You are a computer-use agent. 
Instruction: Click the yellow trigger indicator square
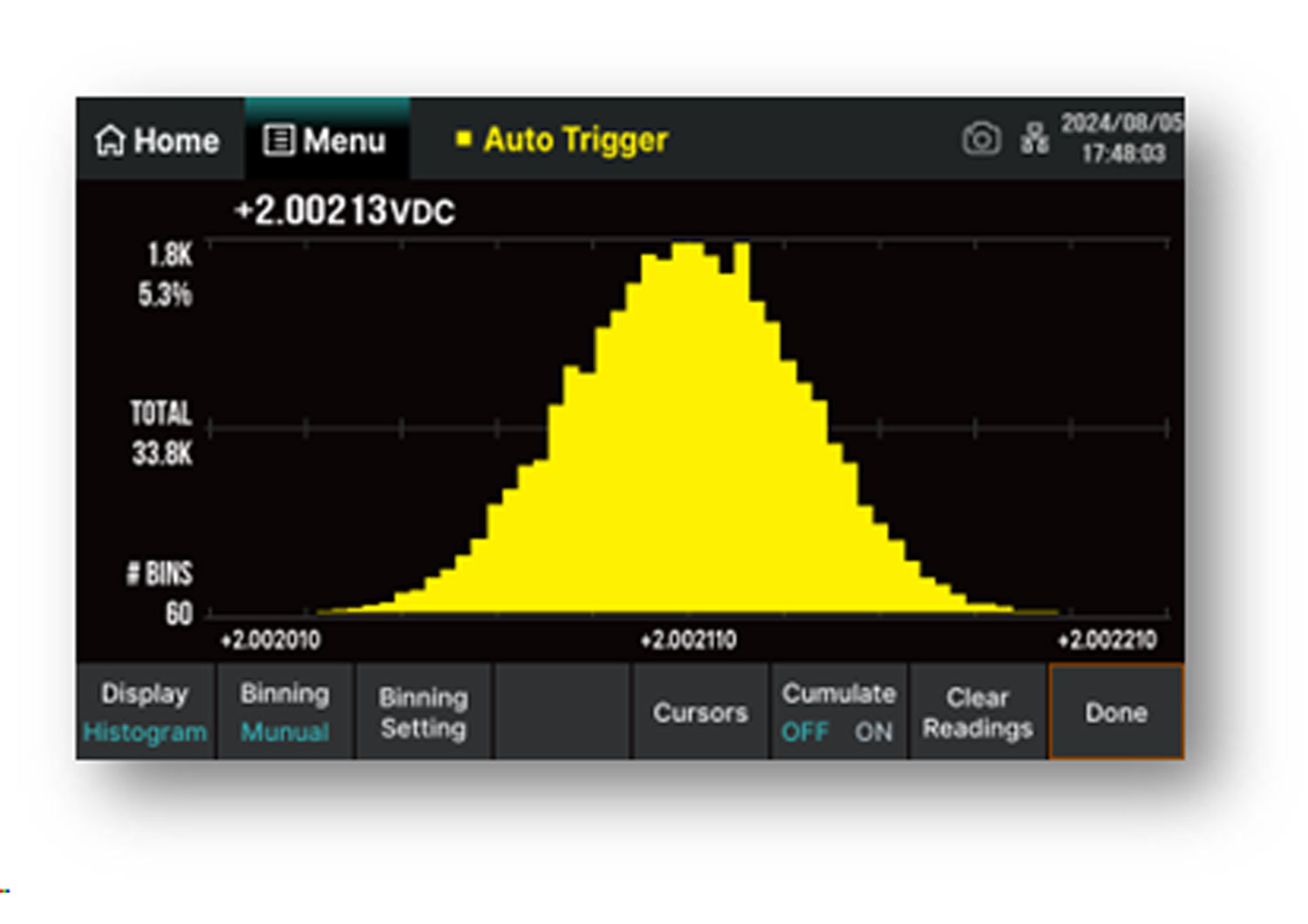coord(464,139)
